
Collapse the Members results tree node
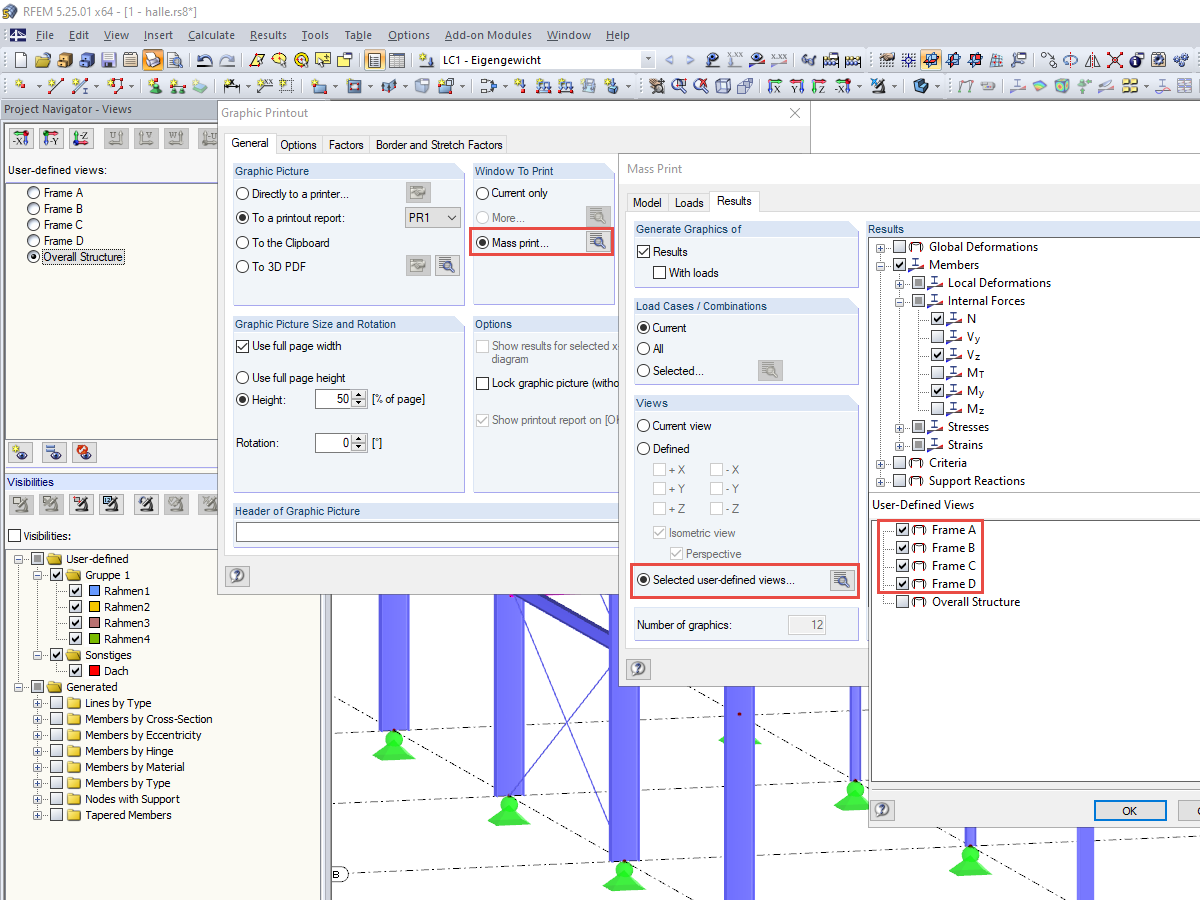(881, 266)
